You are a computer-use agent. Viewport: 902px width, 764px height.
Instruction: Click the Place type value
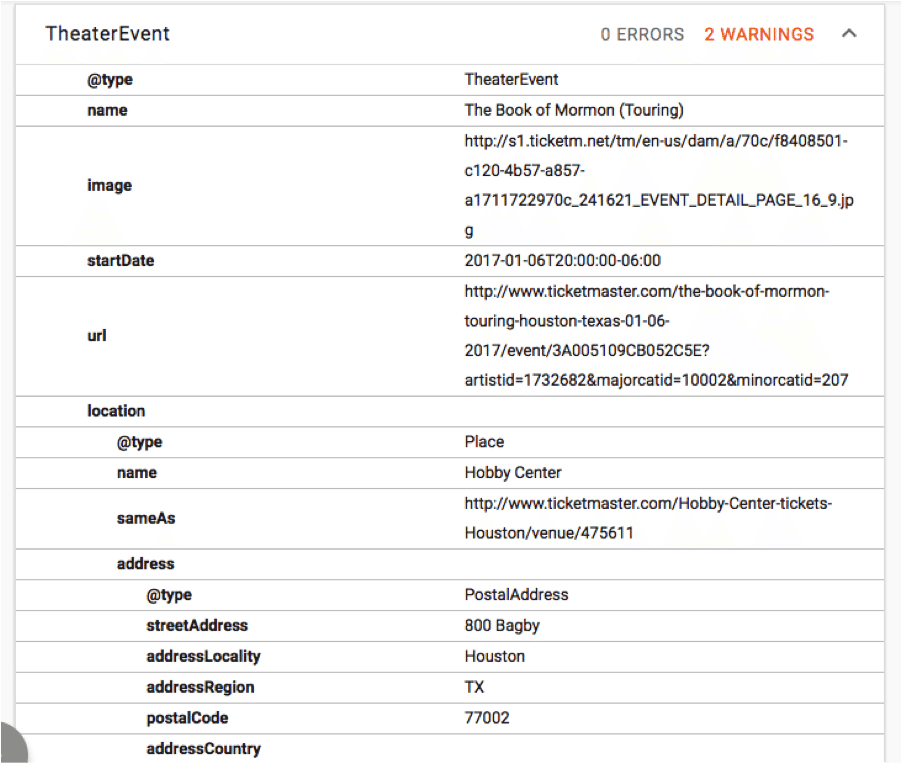point(484,442)
